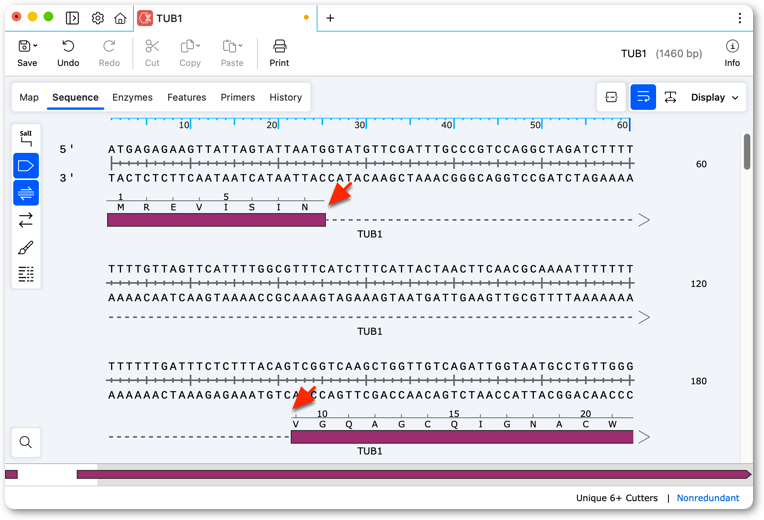764x520 pixels.
Task: Click the opposing arrows side icon
Action: click(26, 220)
